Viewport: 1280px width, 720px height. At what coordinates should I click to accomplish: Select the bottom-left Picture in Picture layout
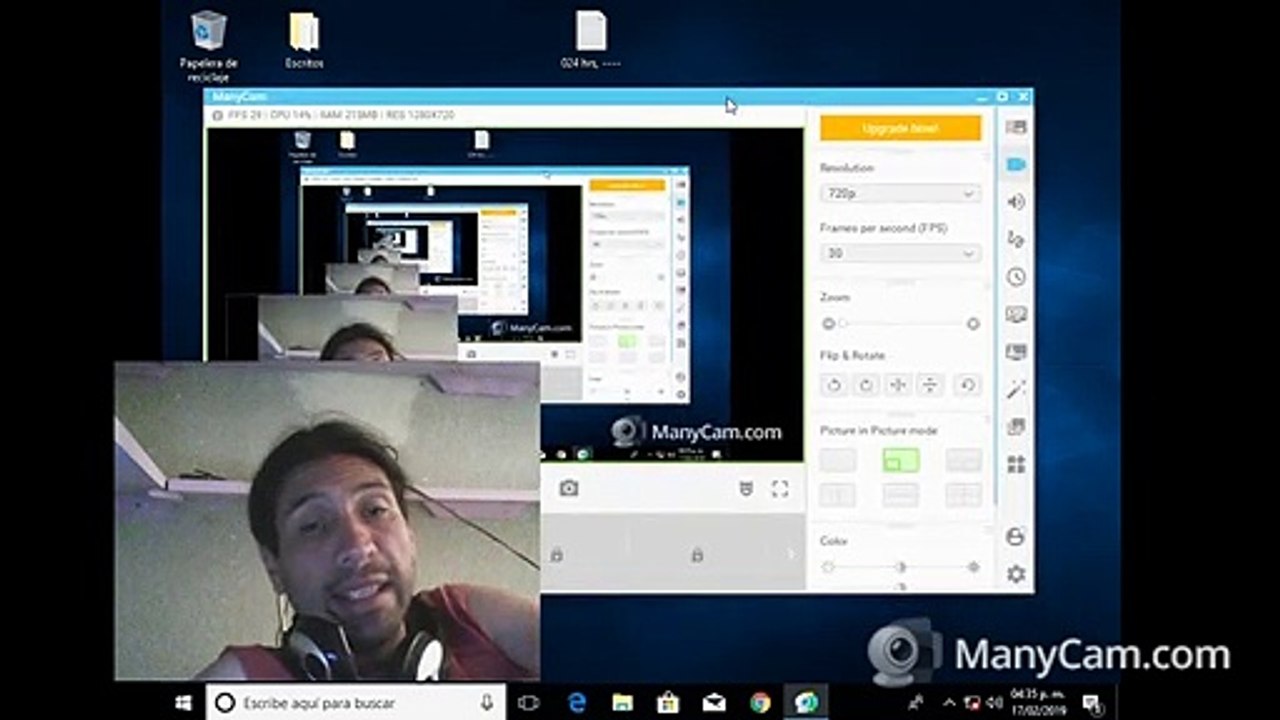(x=838, y=495)
